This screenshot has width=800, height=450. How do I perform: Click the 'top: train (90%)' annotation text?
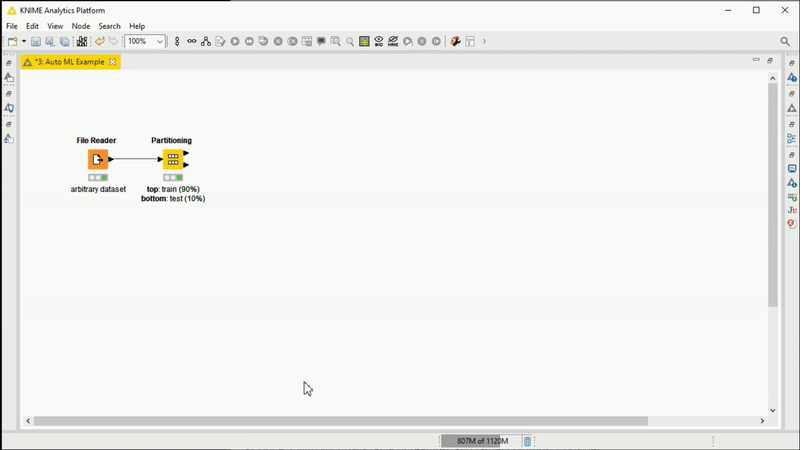[173, 189]
